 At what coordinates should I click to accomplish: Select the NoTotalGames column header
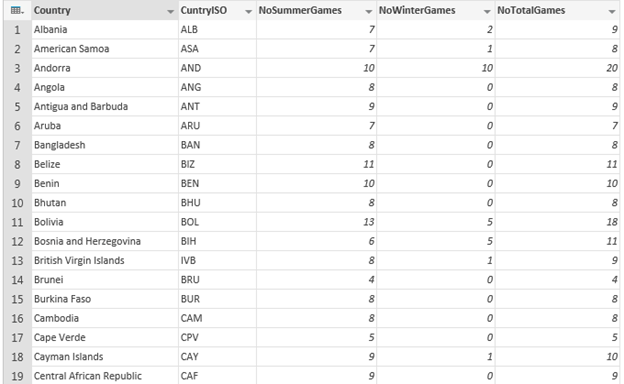(x=557, y=10)
